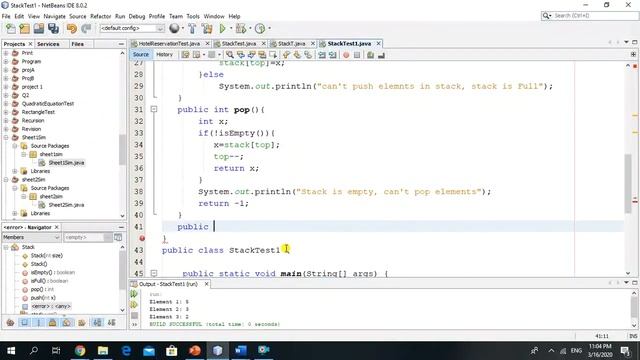Collapse the pop() method code fold
640x360 pixels.
coord(154,109)
